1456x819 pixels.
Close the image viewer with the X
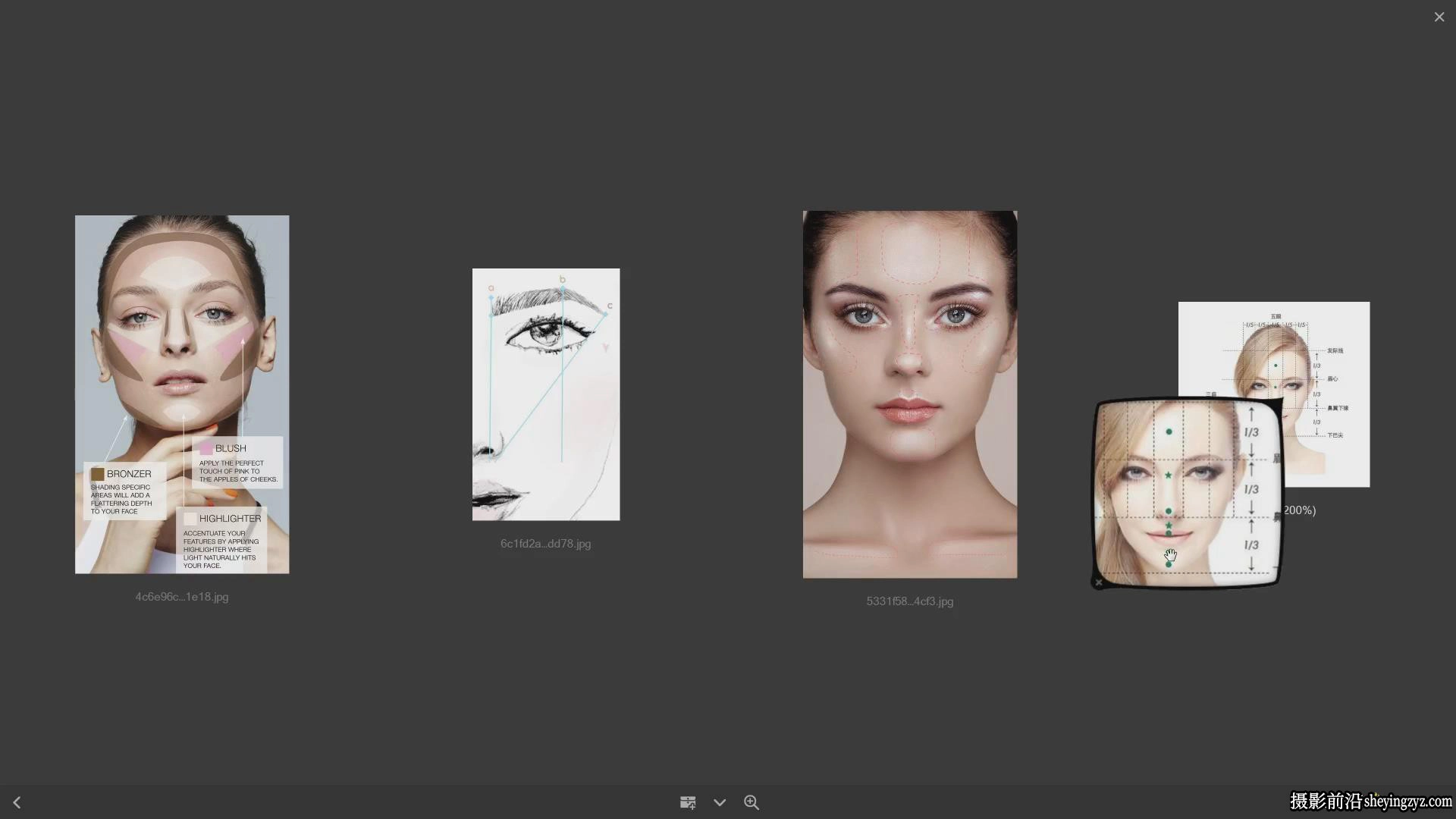(1439, 17)
